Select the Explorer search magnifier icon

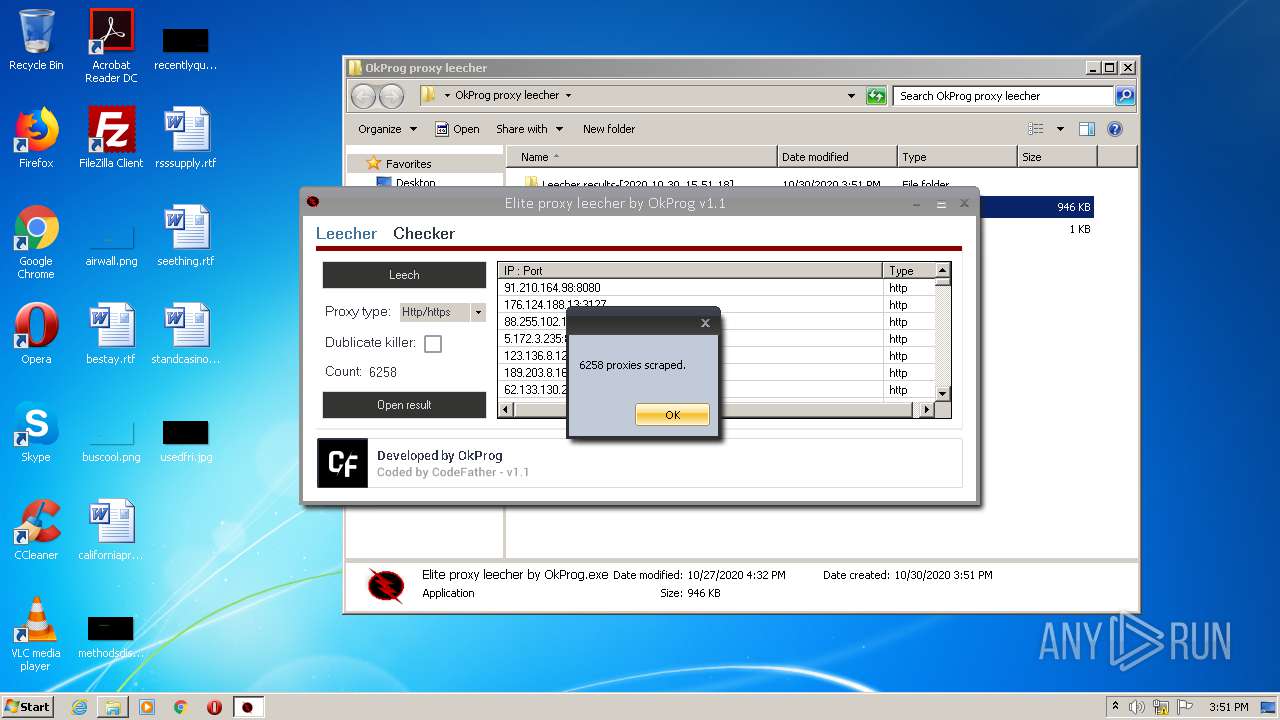(1125, 96)
